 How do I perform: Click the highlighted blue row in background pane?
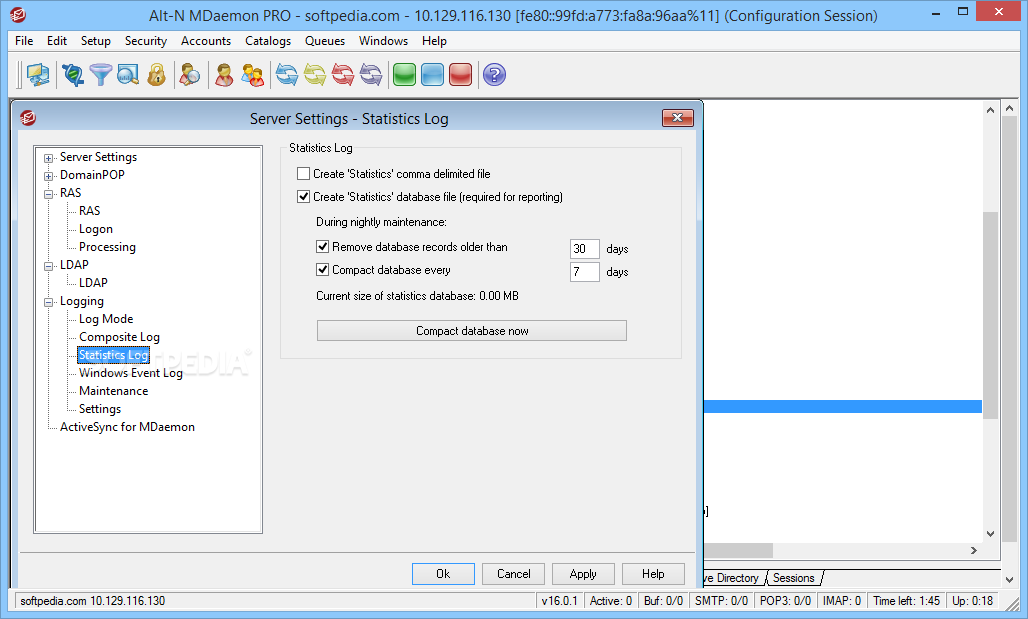[842, 407]
